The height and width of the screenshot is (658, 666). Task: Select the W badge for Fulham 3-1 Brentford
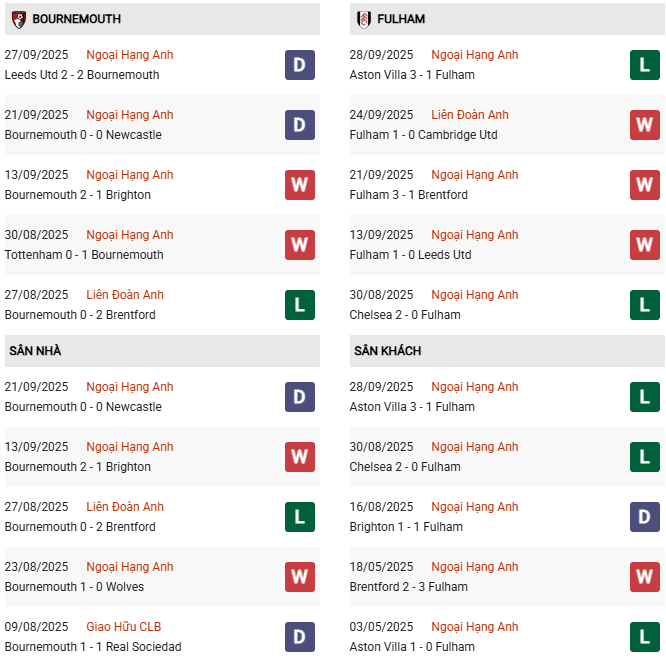pyautogui.click(x=644, y=185)
